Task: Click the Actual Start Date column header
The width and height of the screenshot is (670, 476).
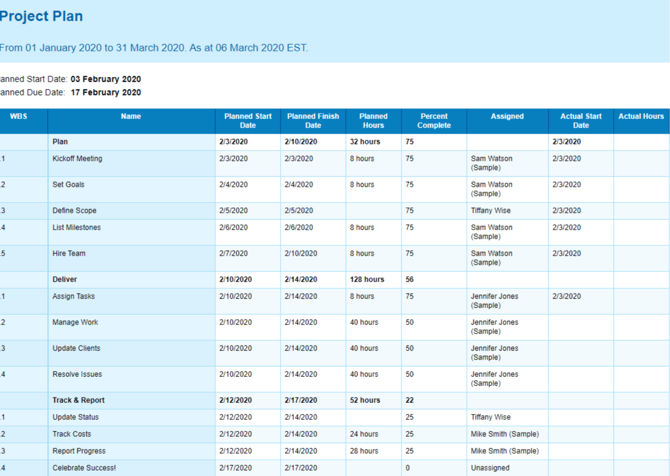Action: tap(581, 121)
